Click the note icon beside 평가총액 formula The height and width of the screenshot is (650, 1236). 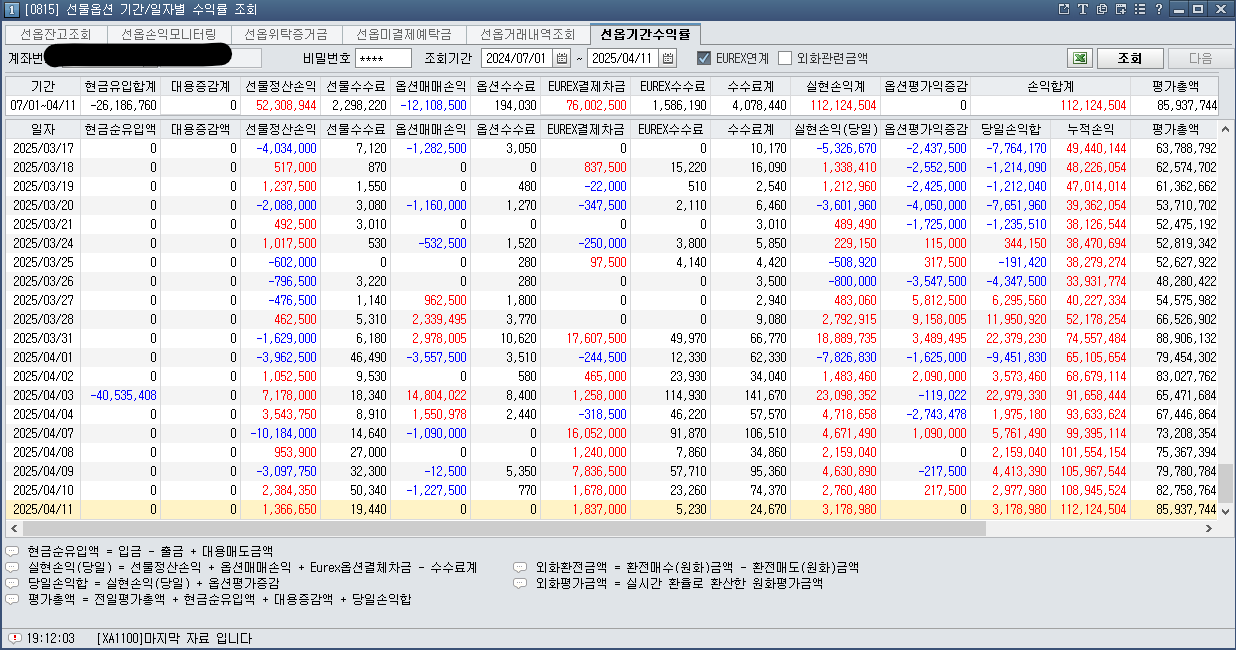pyautogui.click(x=12, y=599)
